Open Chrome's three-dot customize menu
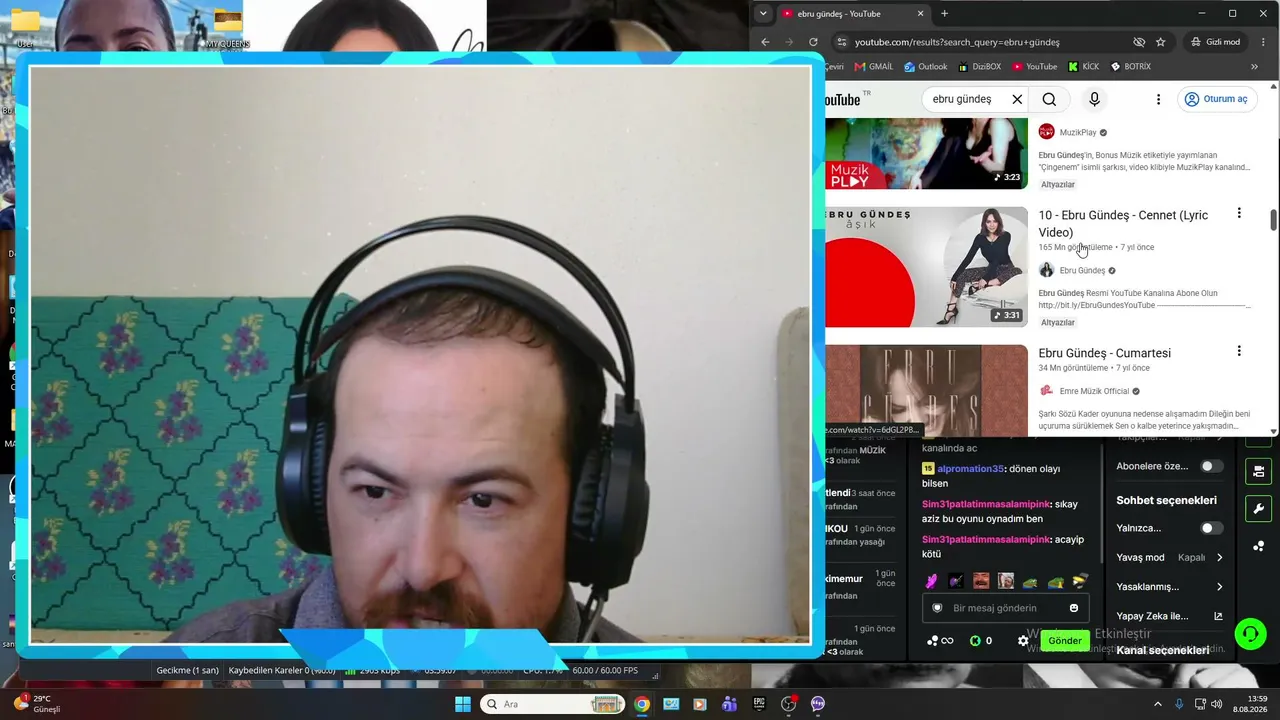 1264,42
